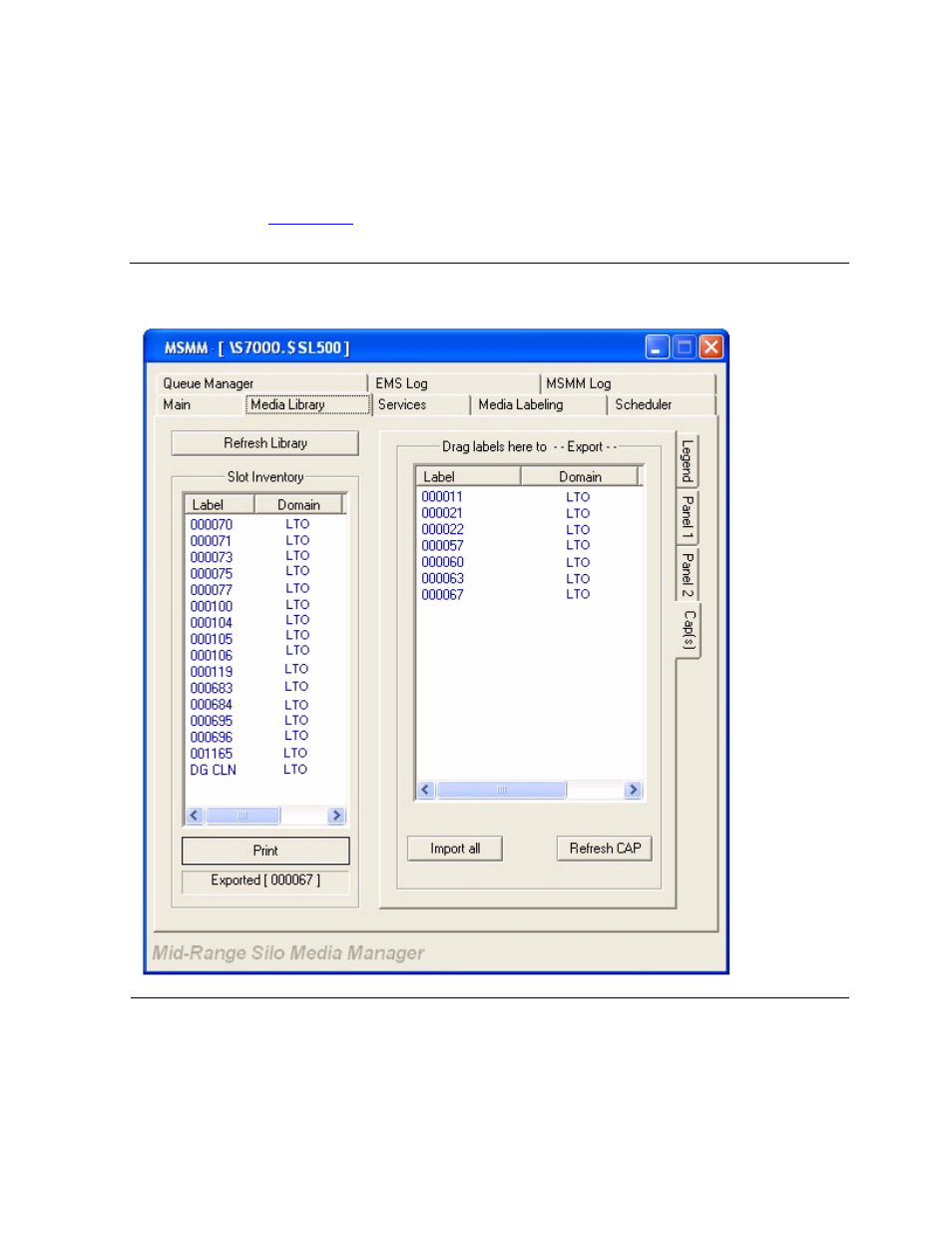Viewport: 952px width, 1233px height.
Task: Select the Cap(s) vertical tab
Action: click(689, 630)
